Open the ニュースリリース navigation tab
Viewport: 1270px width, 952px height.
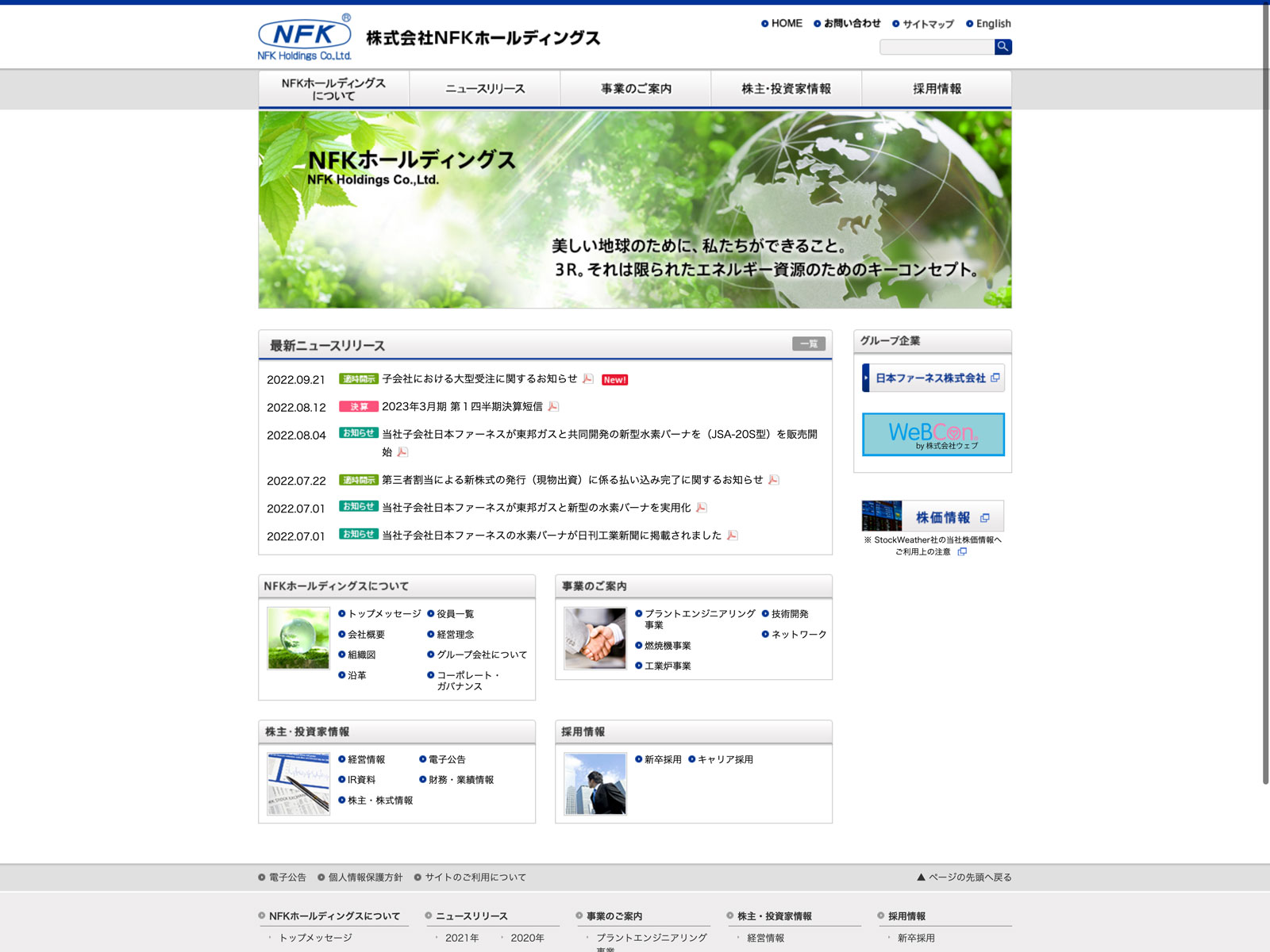coord(484,89)
